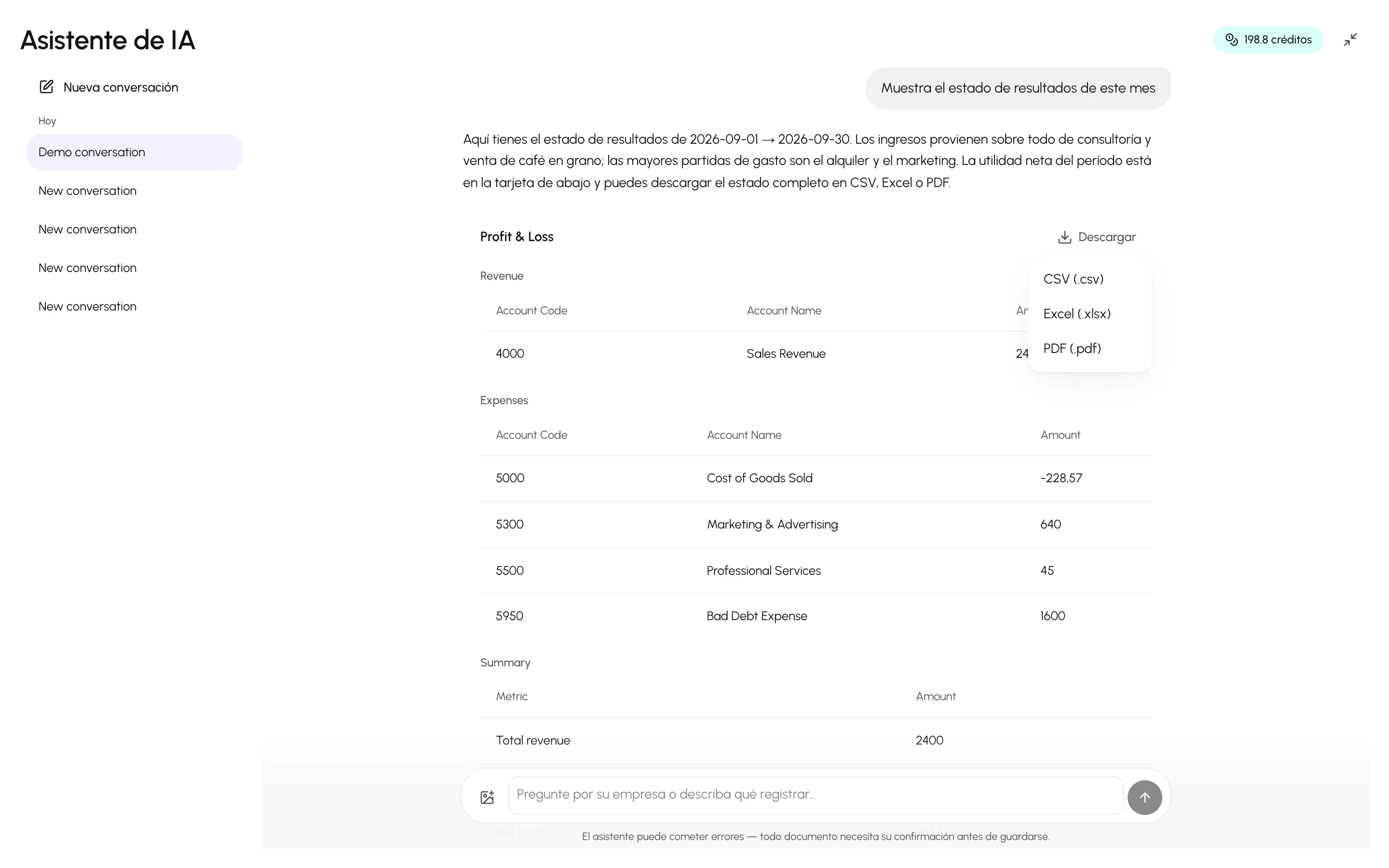The image size is (1389, 868).
Task: Click the 198.8 créditos badge
Action: click(1268, 40)
